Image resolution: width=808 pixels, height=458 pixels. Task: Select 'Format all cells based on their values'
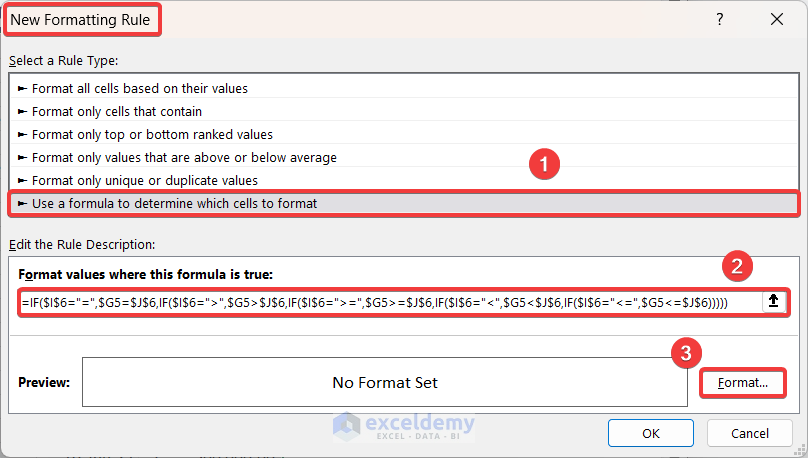(x=140, y=88)
